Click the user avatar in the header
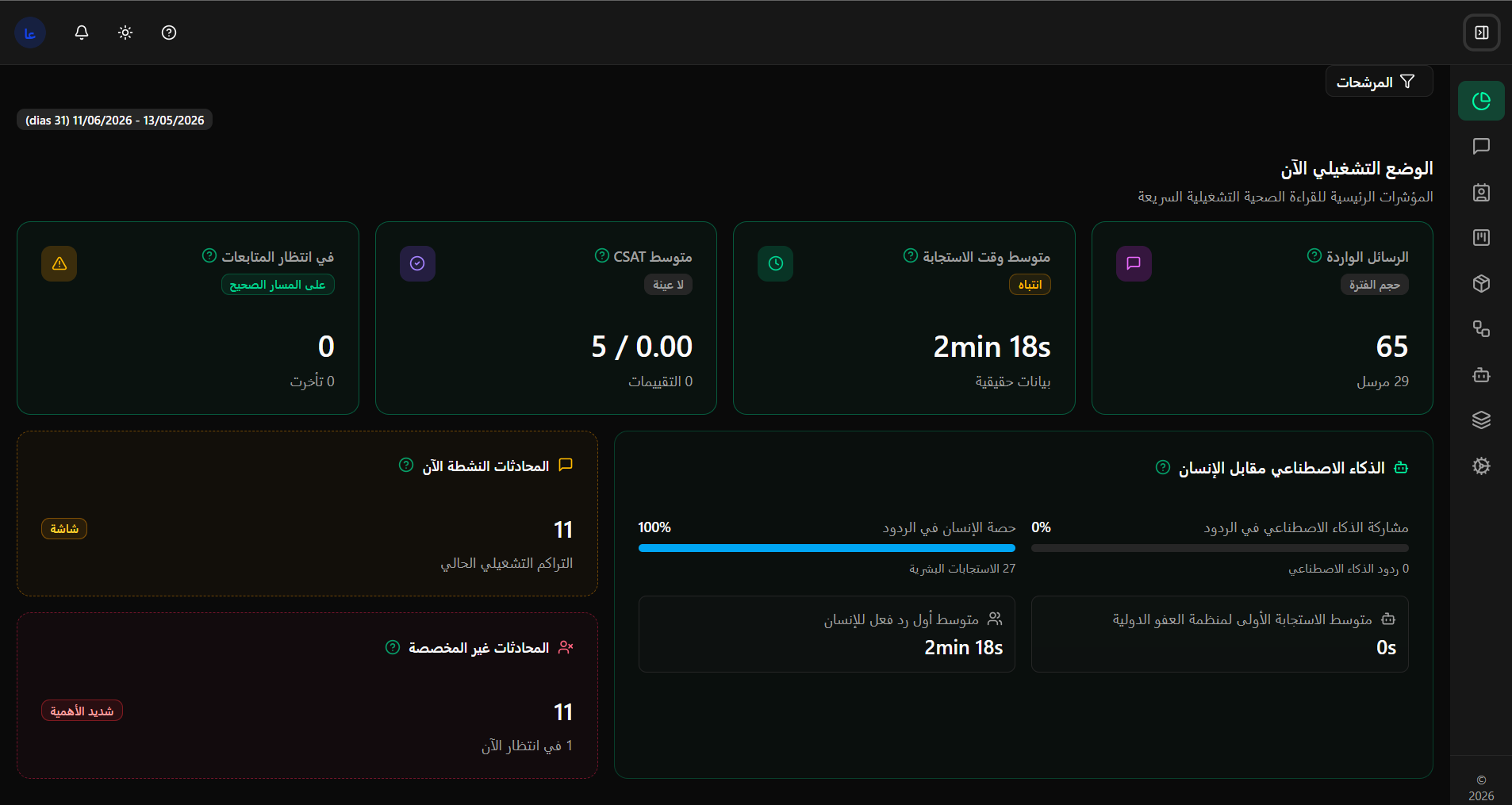Viewport: 1512px width, 805px height. point(30,33)
